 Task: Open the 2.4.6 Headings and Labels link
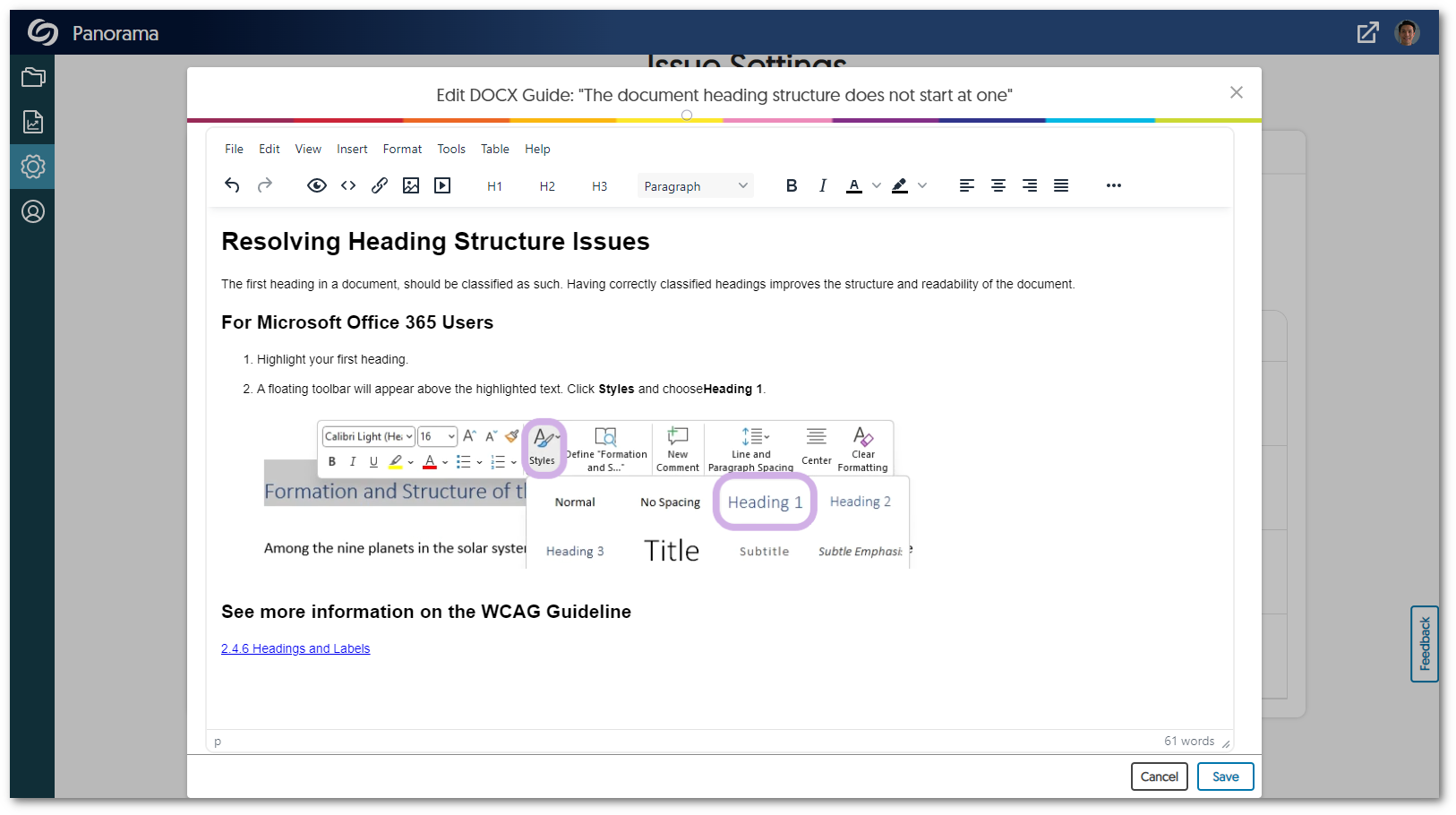pyautogui.click(x=295, y=648)
